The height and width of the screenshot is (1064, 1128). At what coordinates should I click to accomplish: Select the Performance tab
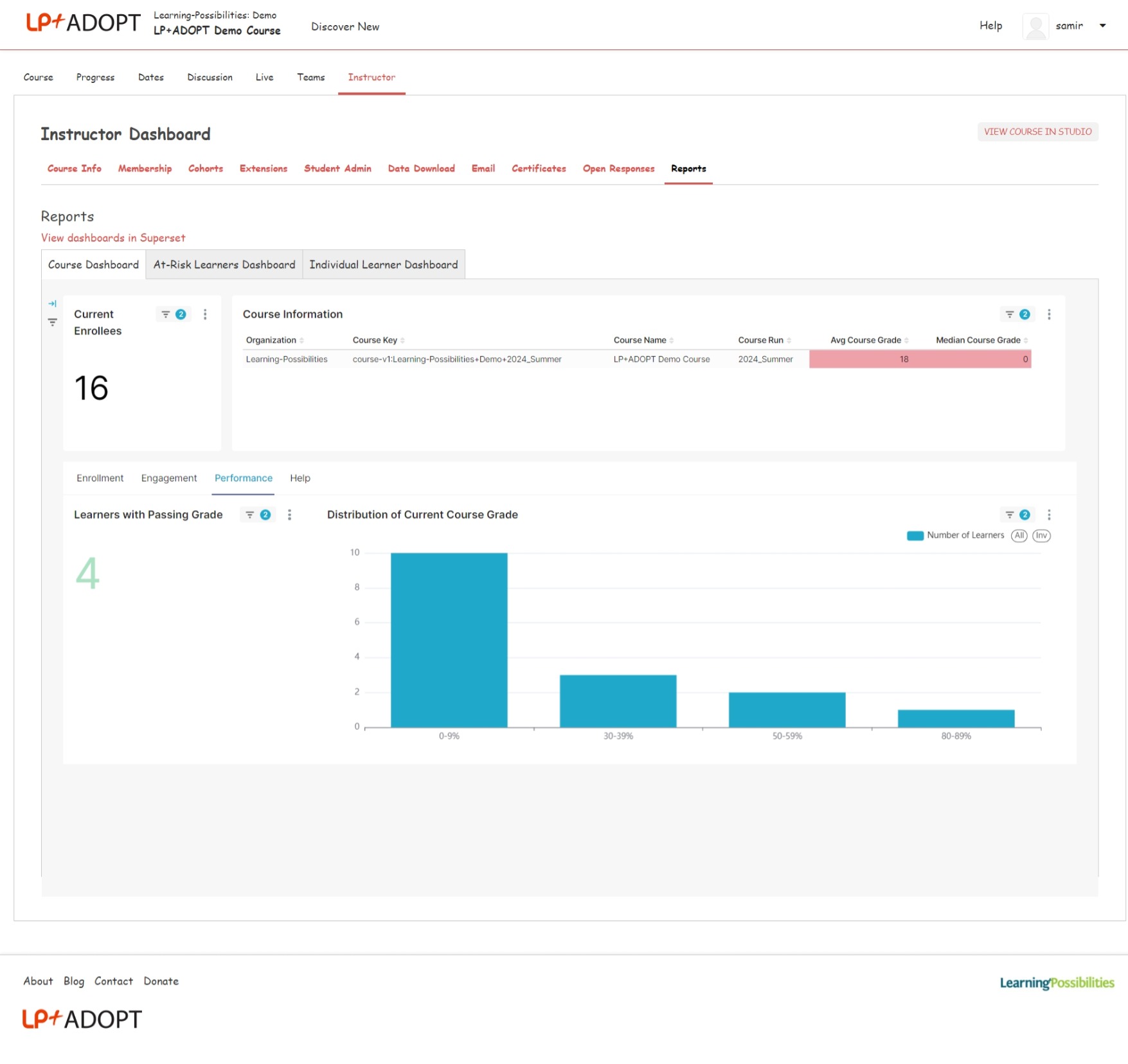tap(244, 479)
